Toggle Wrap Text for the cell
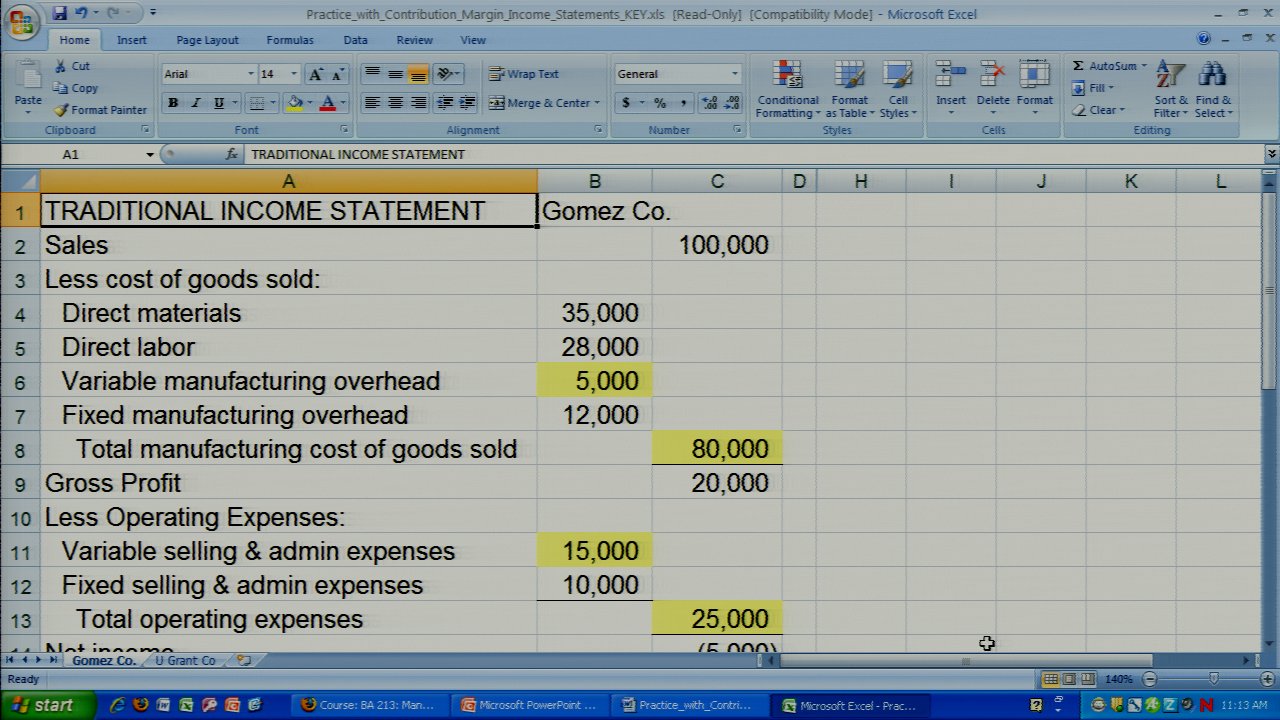This screenshot has height=720, width=1280. pyautogui.click(x=523, y=74)
